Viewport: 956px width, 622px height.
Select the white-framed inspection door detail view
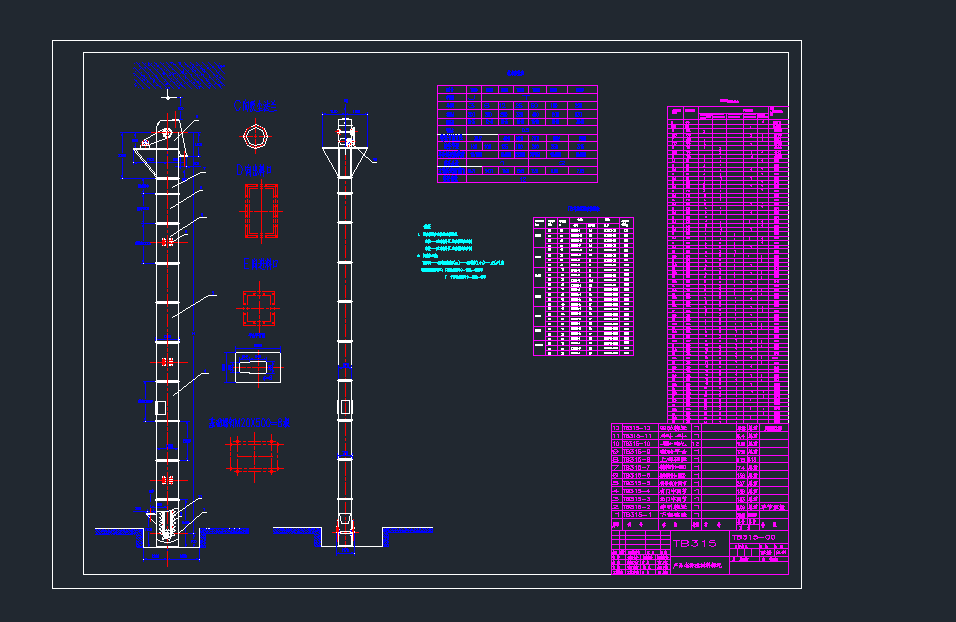click(x=258, y=367)
